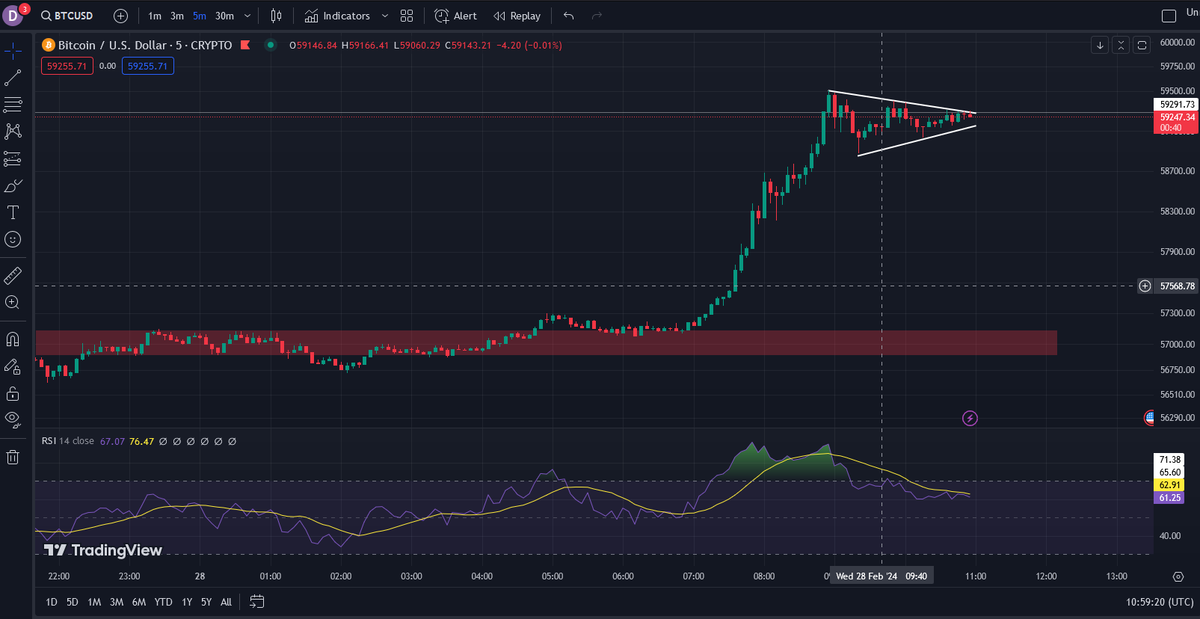Select the YTD date range
Screen dimensions: 1200x619
click(163, 601)
